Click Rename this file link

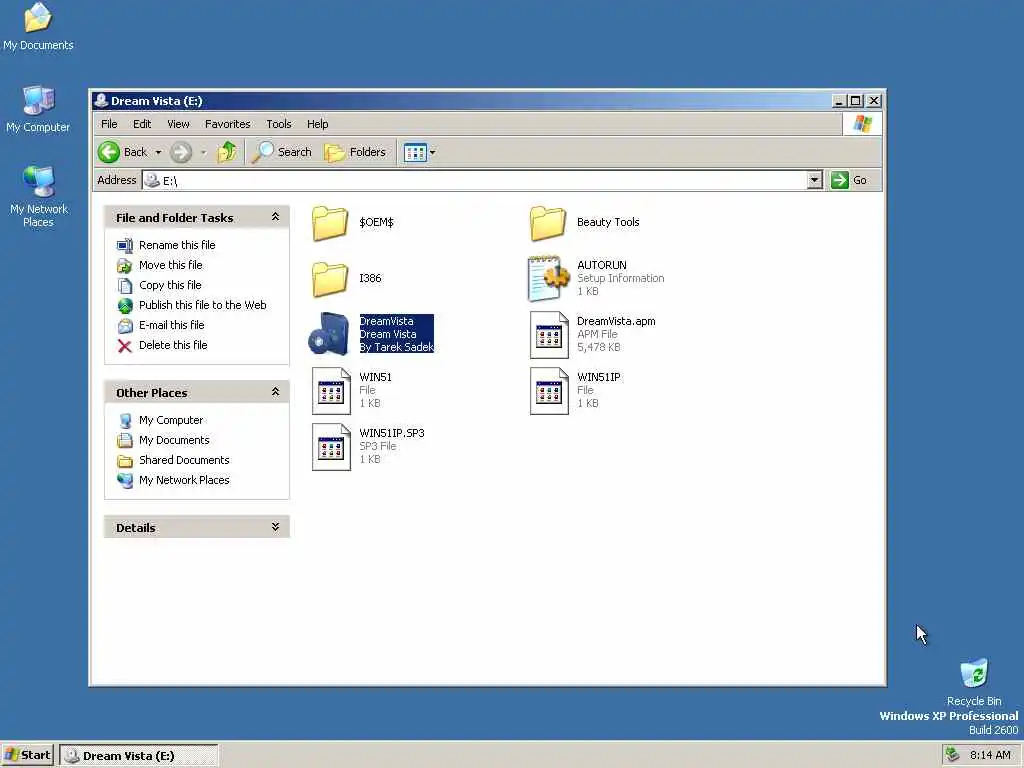[177, 245]
